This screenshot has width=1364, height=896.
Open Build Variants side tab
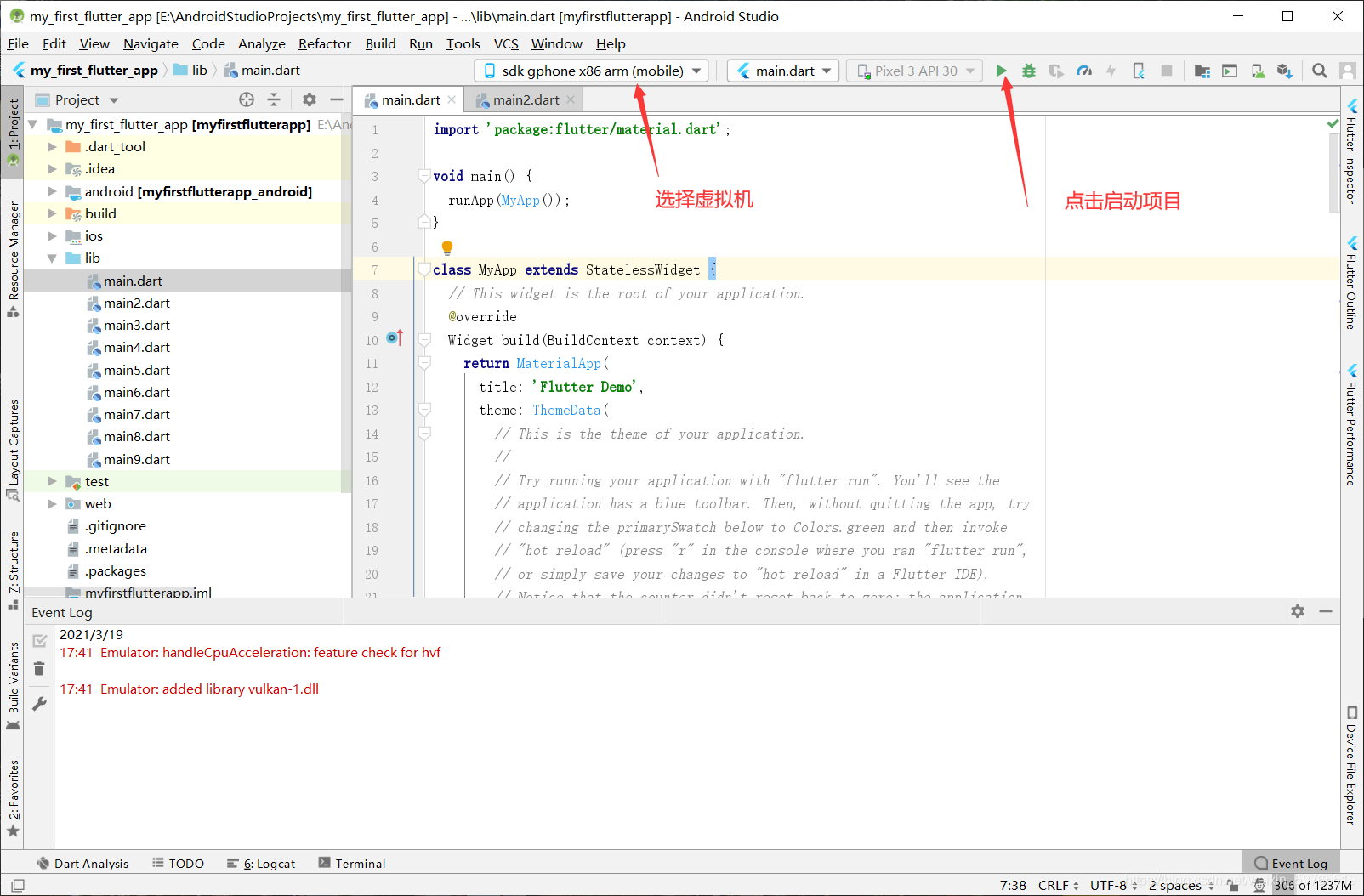14,686
